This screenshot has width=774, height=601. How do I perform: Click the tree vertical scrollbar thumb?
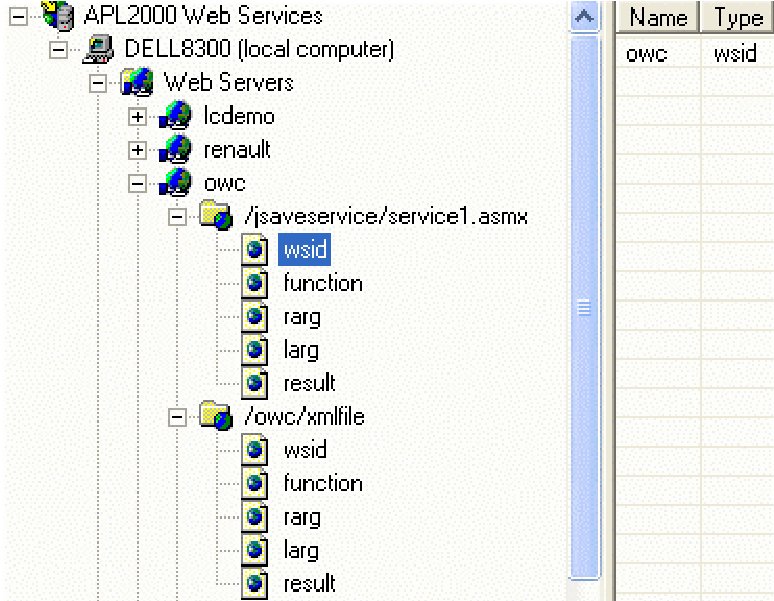coord(584,307)
